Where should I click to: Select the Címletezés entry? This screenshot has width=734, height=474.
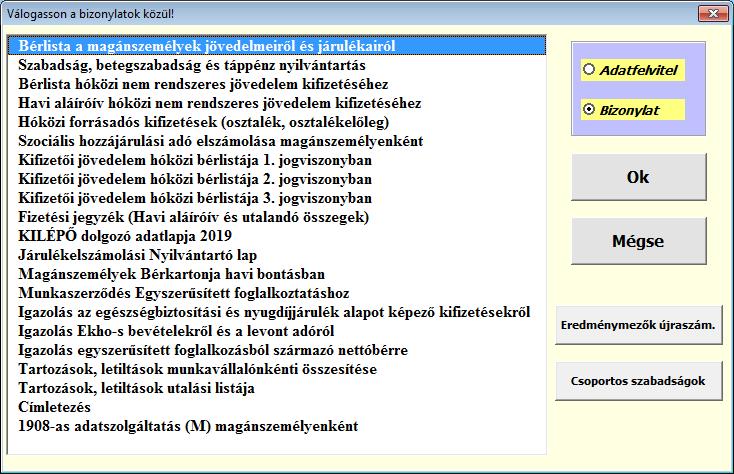pos(277,407)
